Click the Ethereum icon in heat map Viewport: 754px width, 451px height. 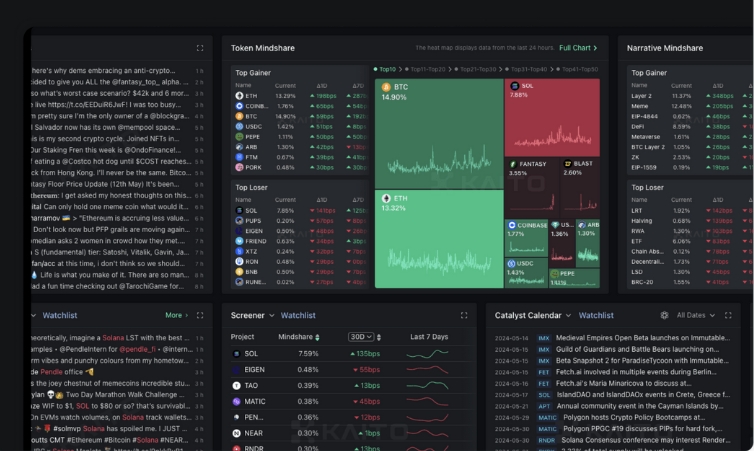[386, 198]
